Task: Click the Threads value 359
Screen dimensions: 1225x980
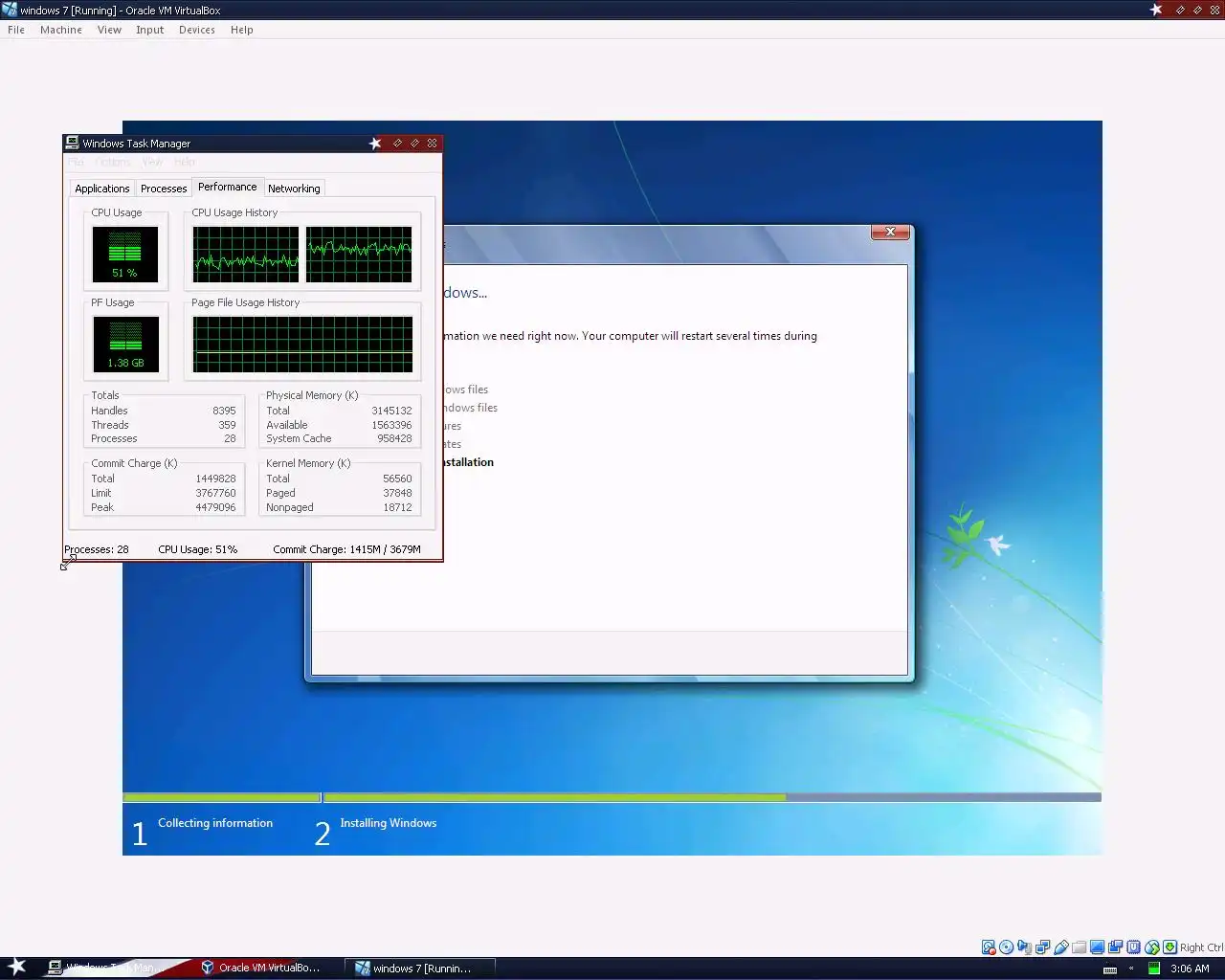Action: point(227,425)
